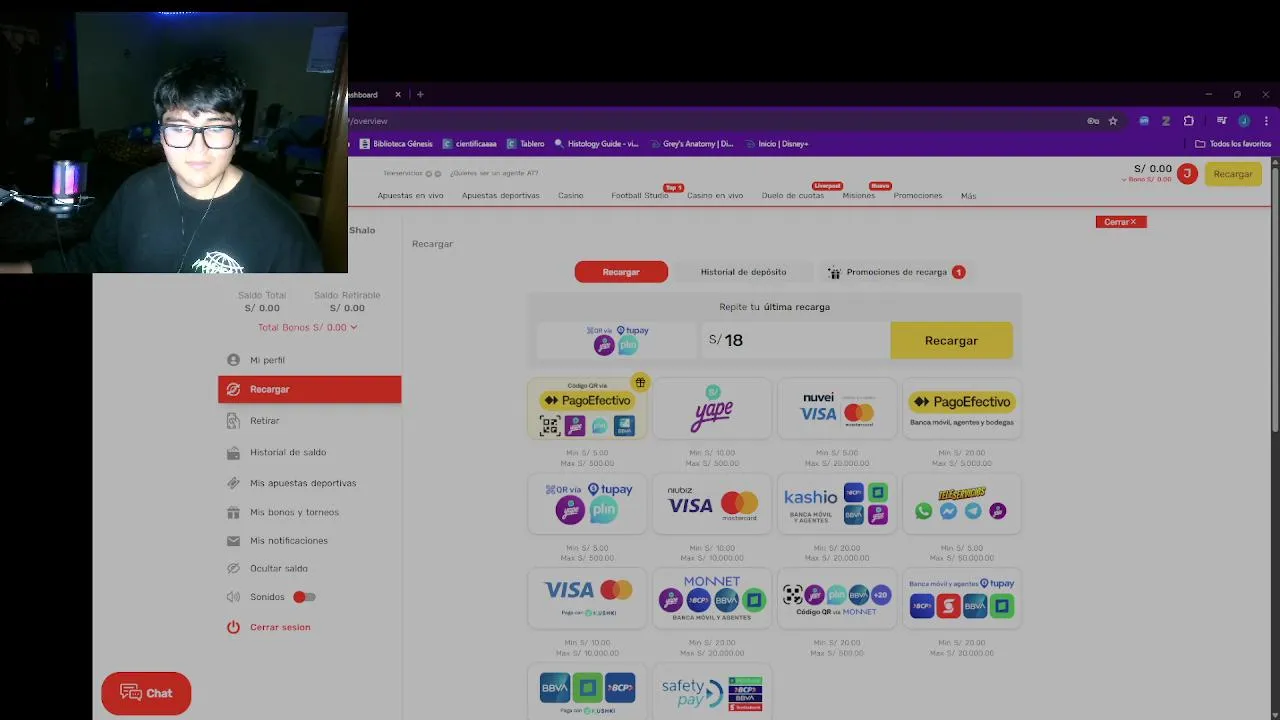Bookmark page with star icon
Image resolution: width=1280 pixels, height=720 pixels.
click(1113, 121)
